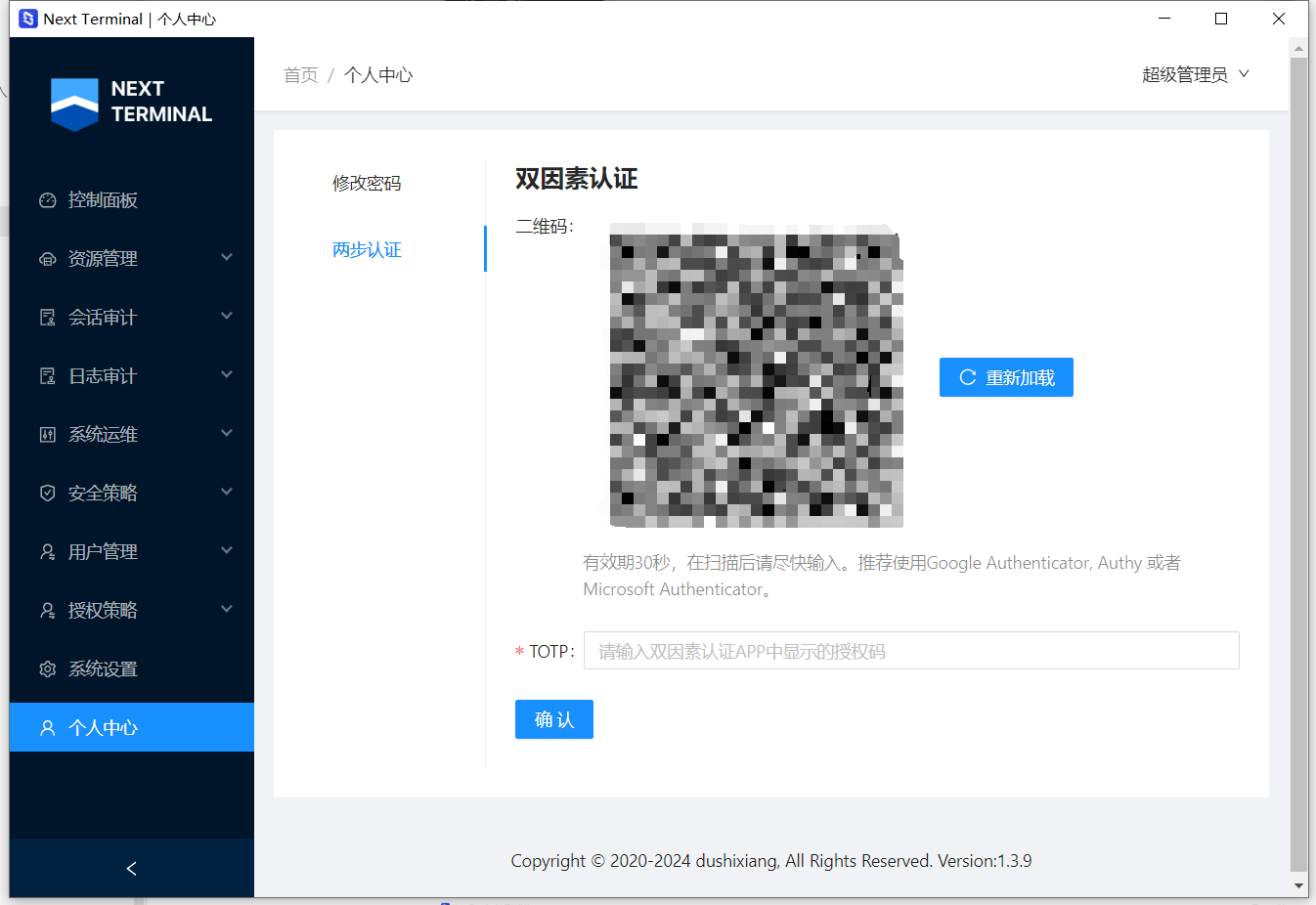Open the 超级管理员 account dropdown
Screen dimensions: 1316x905
point(1195,74)
